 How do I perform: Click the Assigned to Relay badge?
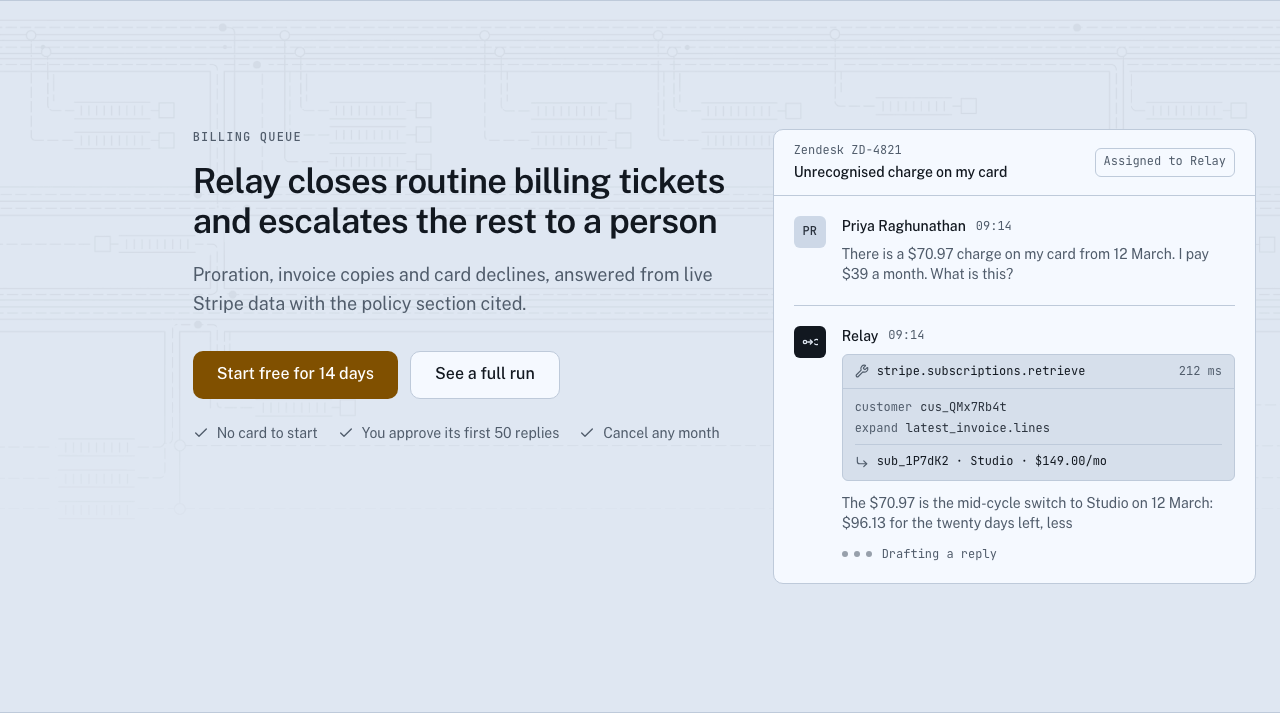[x=1165, y=162]
